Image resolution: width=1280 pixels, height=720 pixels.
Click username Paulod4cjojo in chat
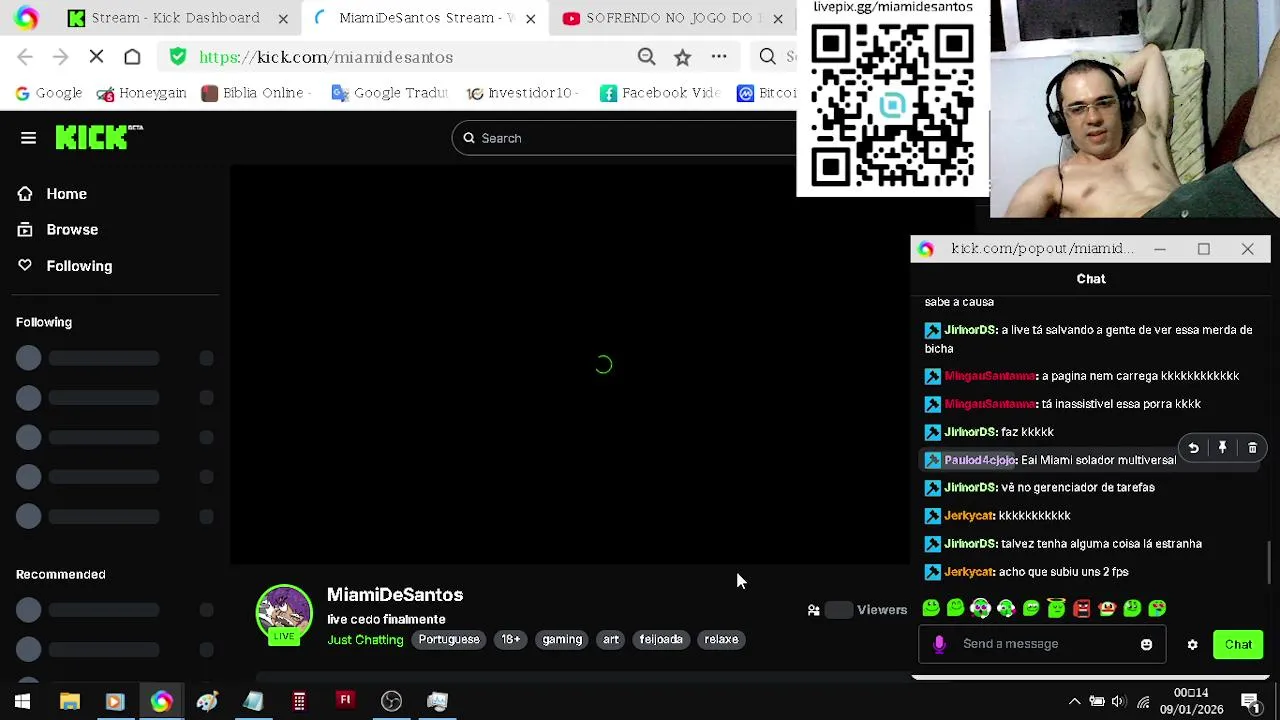[x=980, y=460]
